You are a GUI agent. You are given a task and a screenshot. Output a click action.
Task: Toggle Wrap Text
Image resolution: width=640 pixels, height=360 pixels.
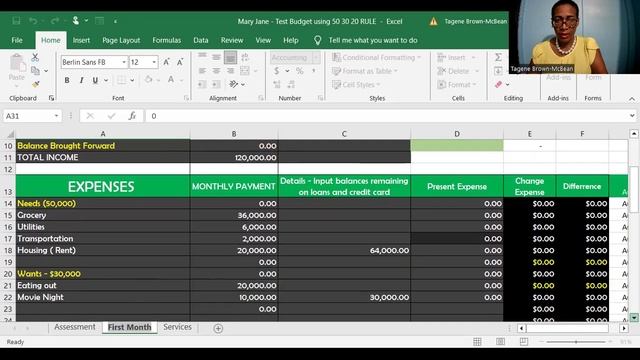pyautogui.click(x=245, y=57)
